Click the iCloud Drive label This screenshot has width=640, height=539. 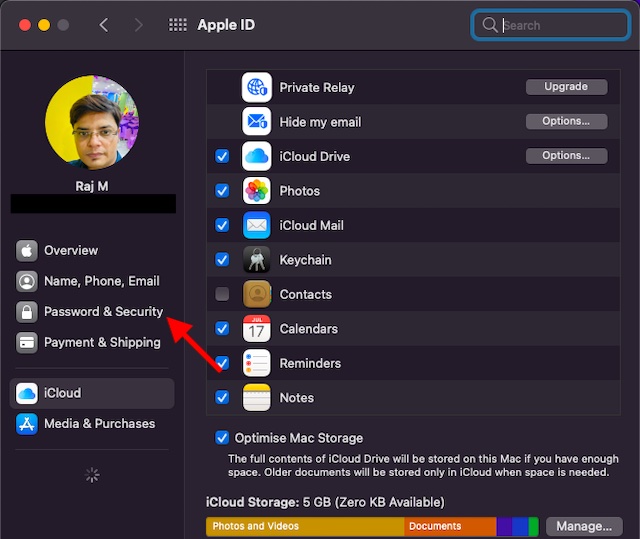tap(314, 156)
